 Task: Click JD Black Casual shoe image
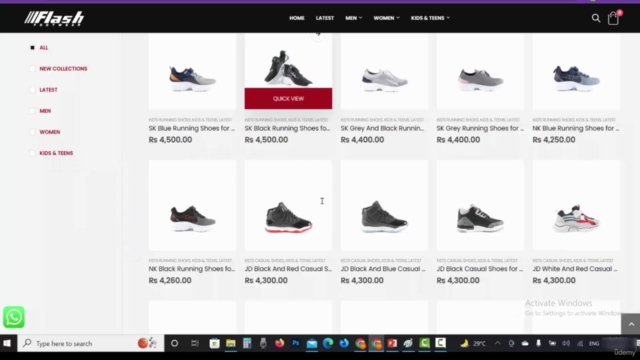click(480, 205)
